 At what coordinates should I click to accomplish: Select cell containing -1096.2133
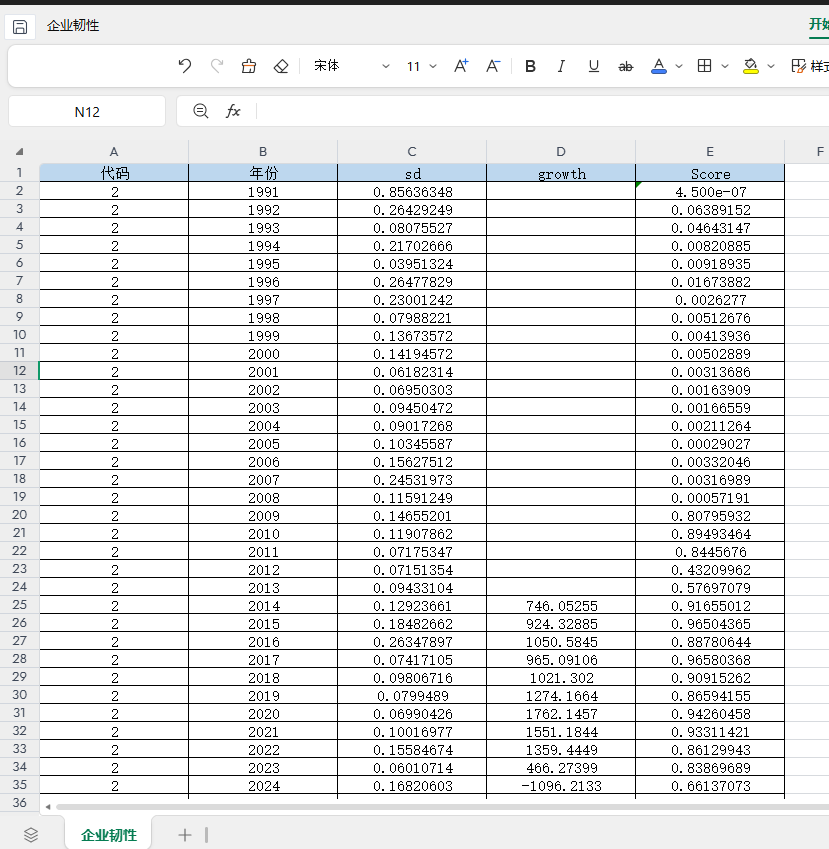point(560,786)
